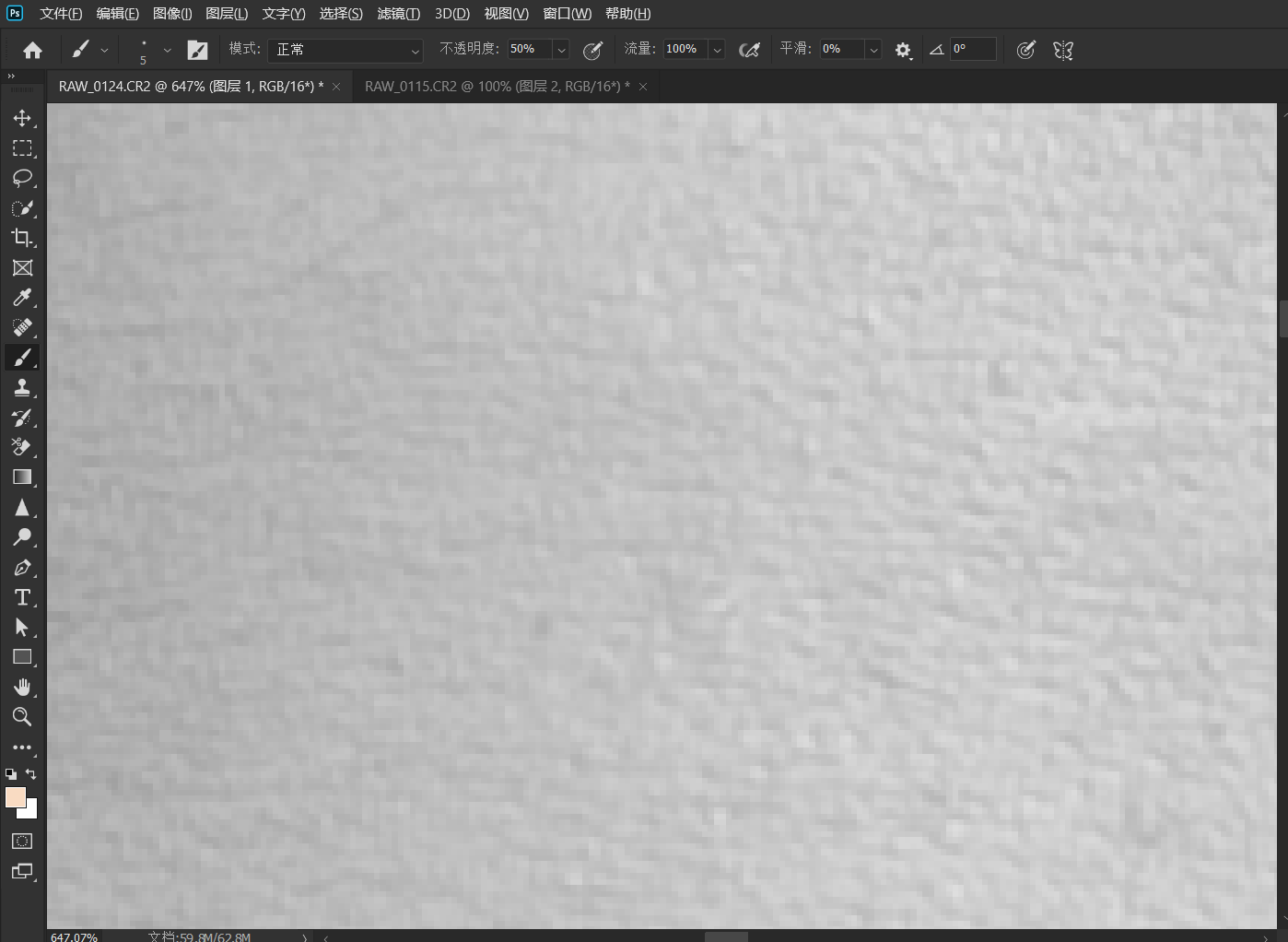The image size is (1288, 942).
Task: Click the horizontal scrollbar thumb
Action: (726, 936)
